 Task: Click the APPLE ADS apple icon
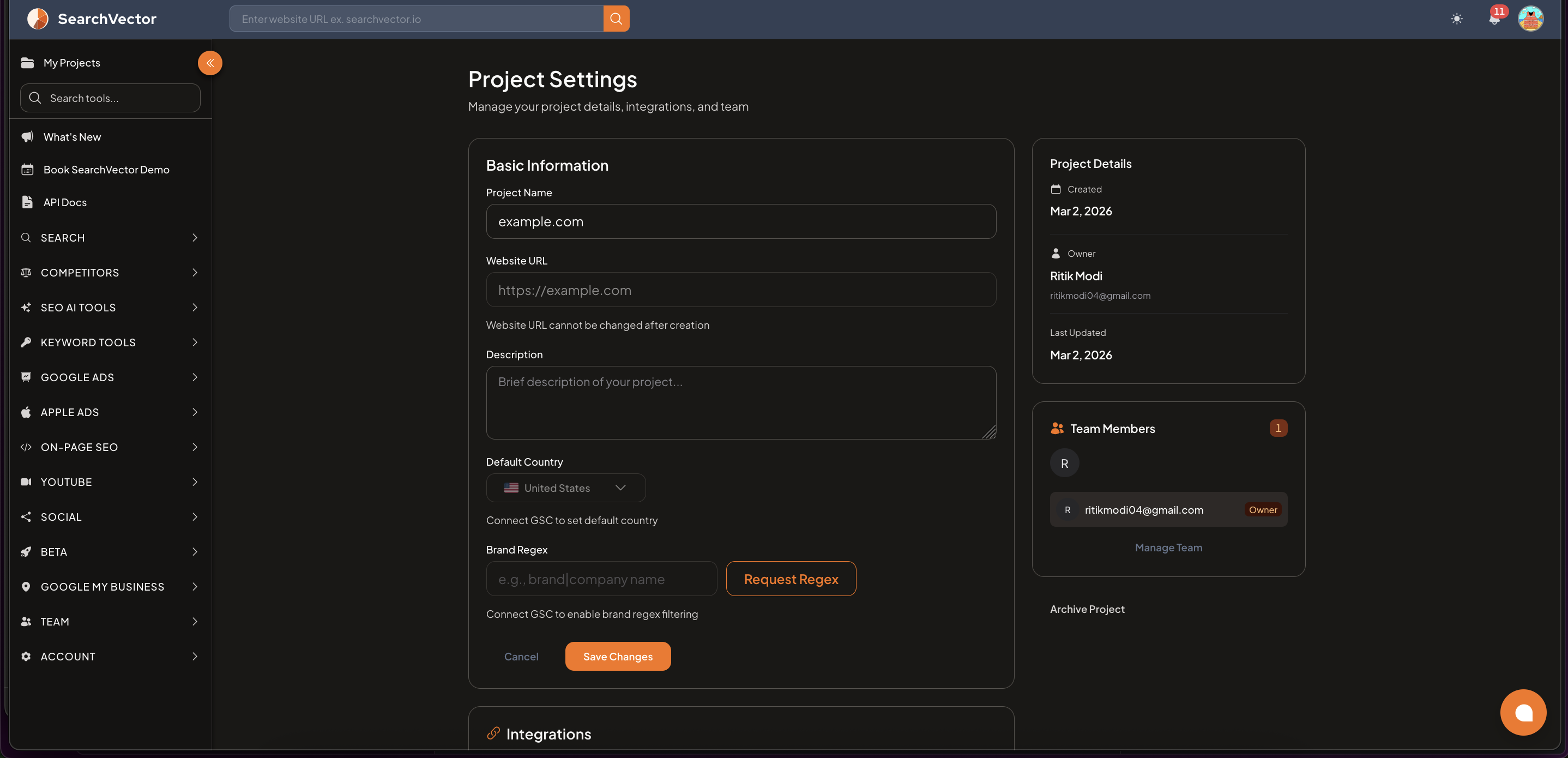[x=26, y=412]
